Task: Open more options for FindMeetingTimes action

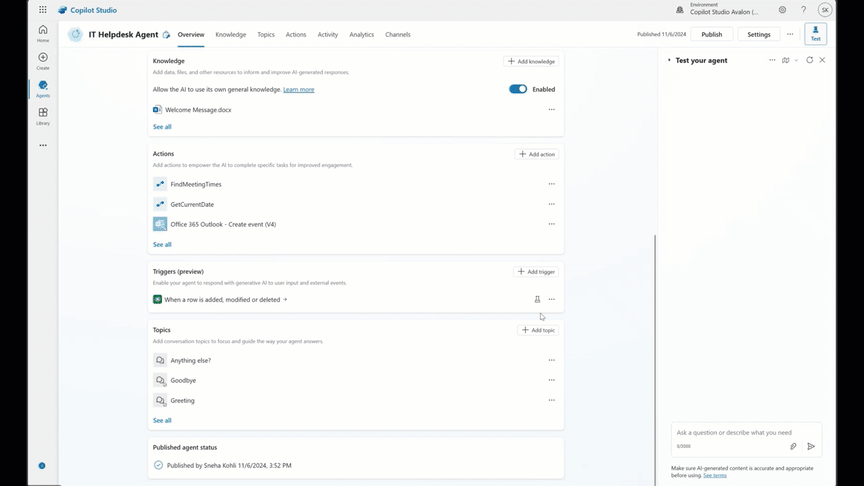Action: [551, 184]
